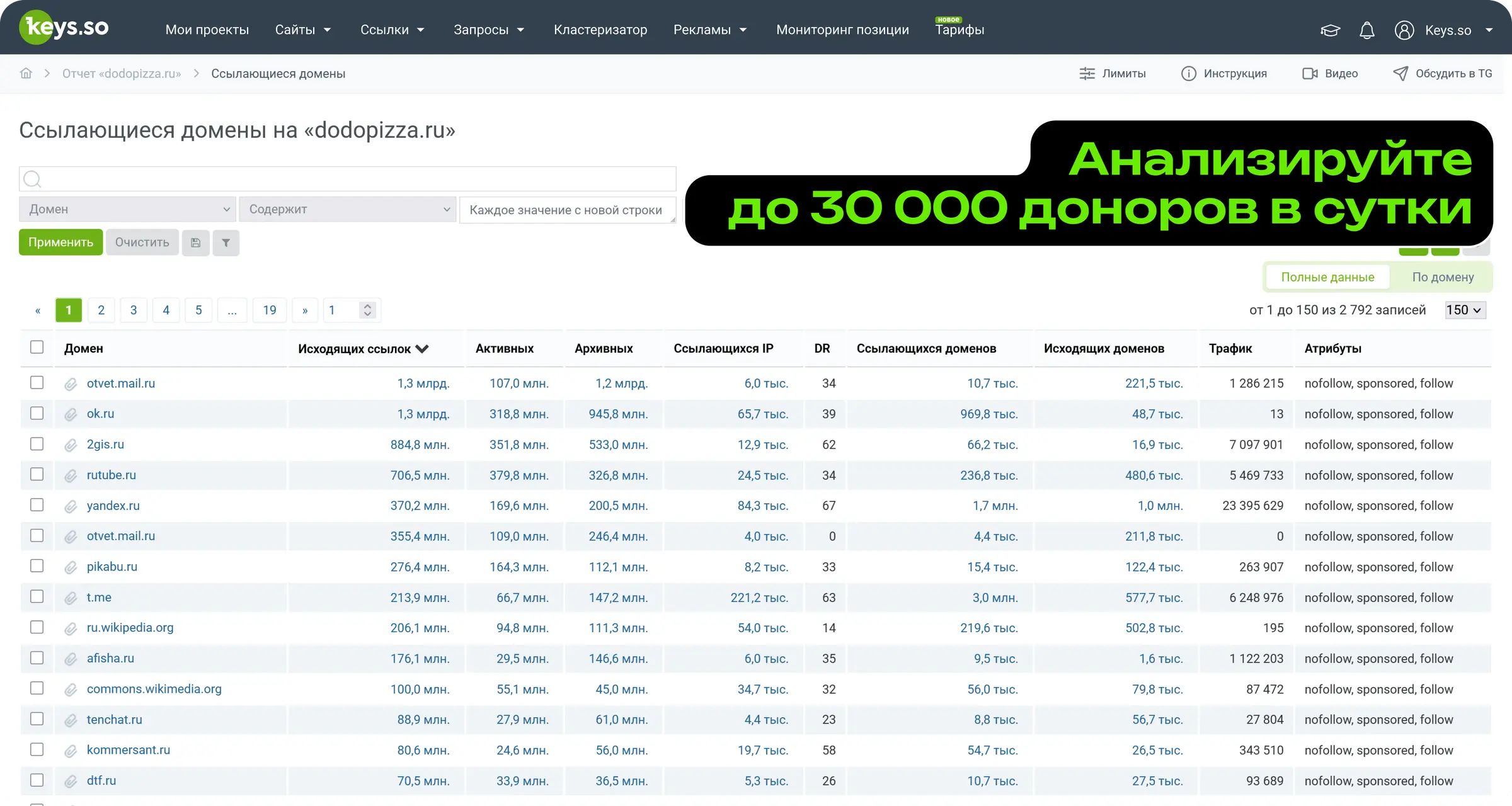
Task: Click the link icon beside ru.wikipedia.org
Action: coord(71,628)
